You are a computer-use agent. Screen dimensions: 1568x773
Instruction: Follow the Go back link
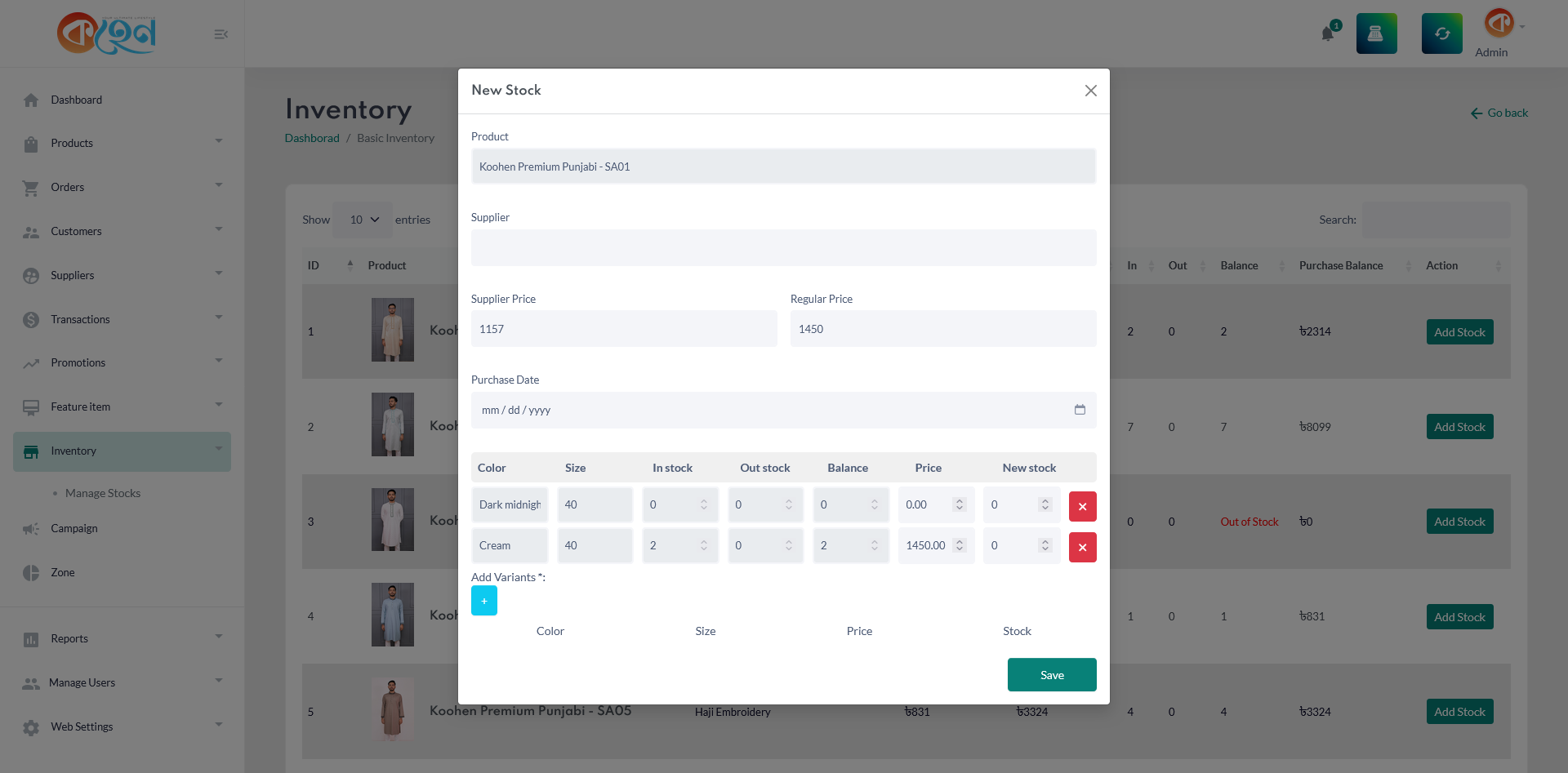[1499, 113]
